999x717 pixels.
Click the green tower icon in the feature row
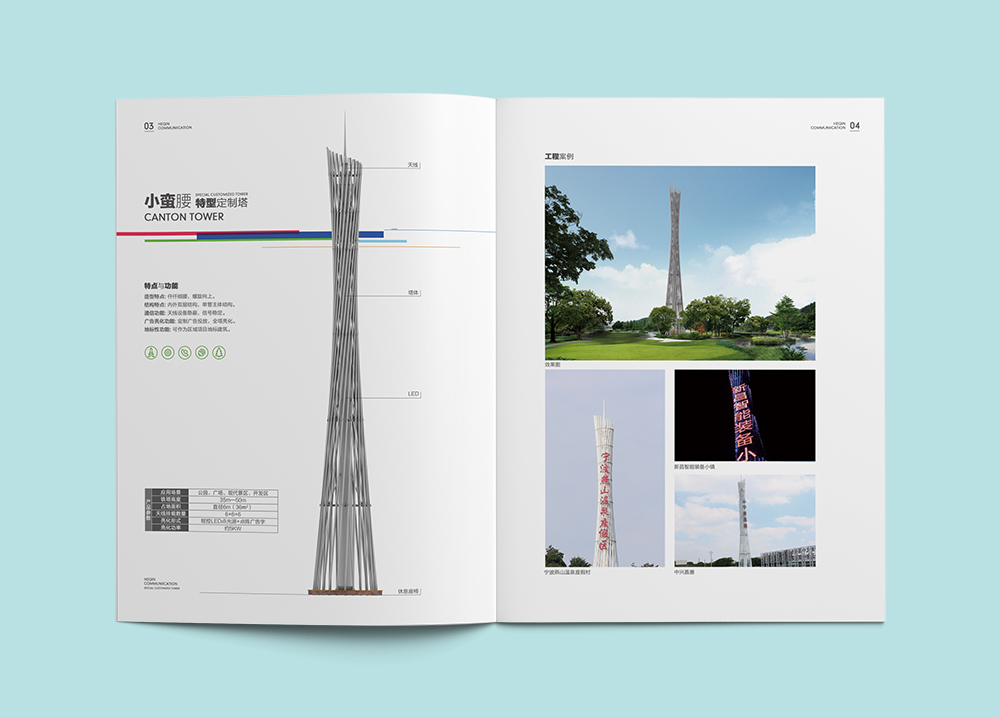pos(151,352)
